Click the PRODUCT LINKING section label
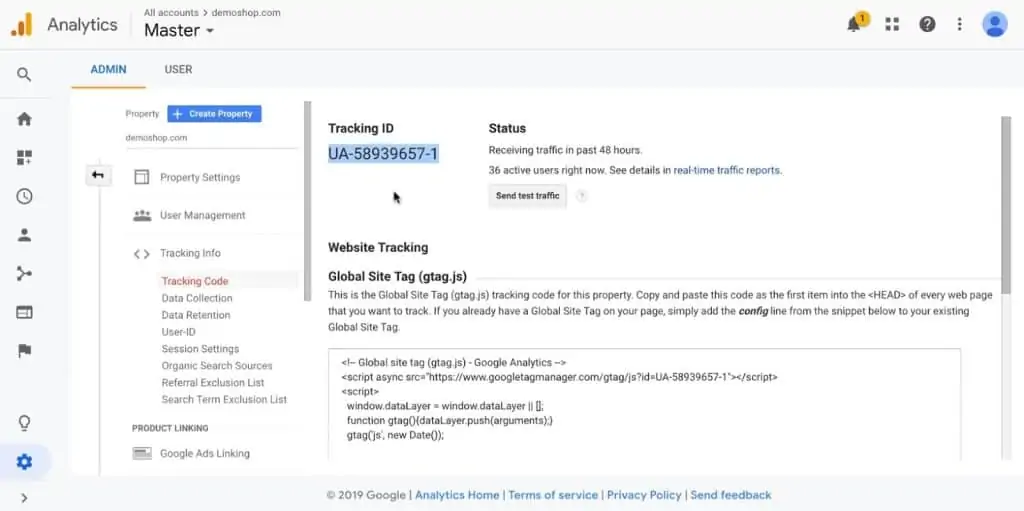Image resolution: width=1024 pixels, height=511 pixels. [x=170, y=429]
